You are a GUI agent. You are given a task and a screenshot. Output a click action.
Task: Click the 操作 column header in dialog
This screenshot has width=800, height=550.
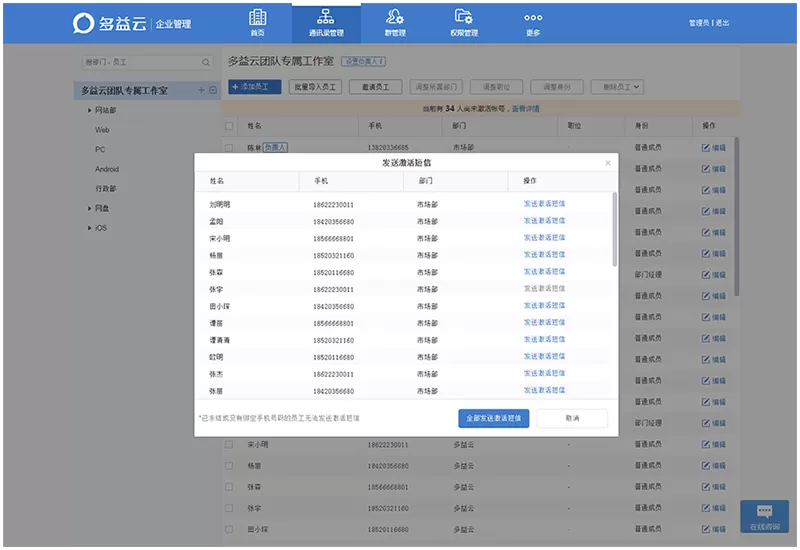click(x=530, y=181)
